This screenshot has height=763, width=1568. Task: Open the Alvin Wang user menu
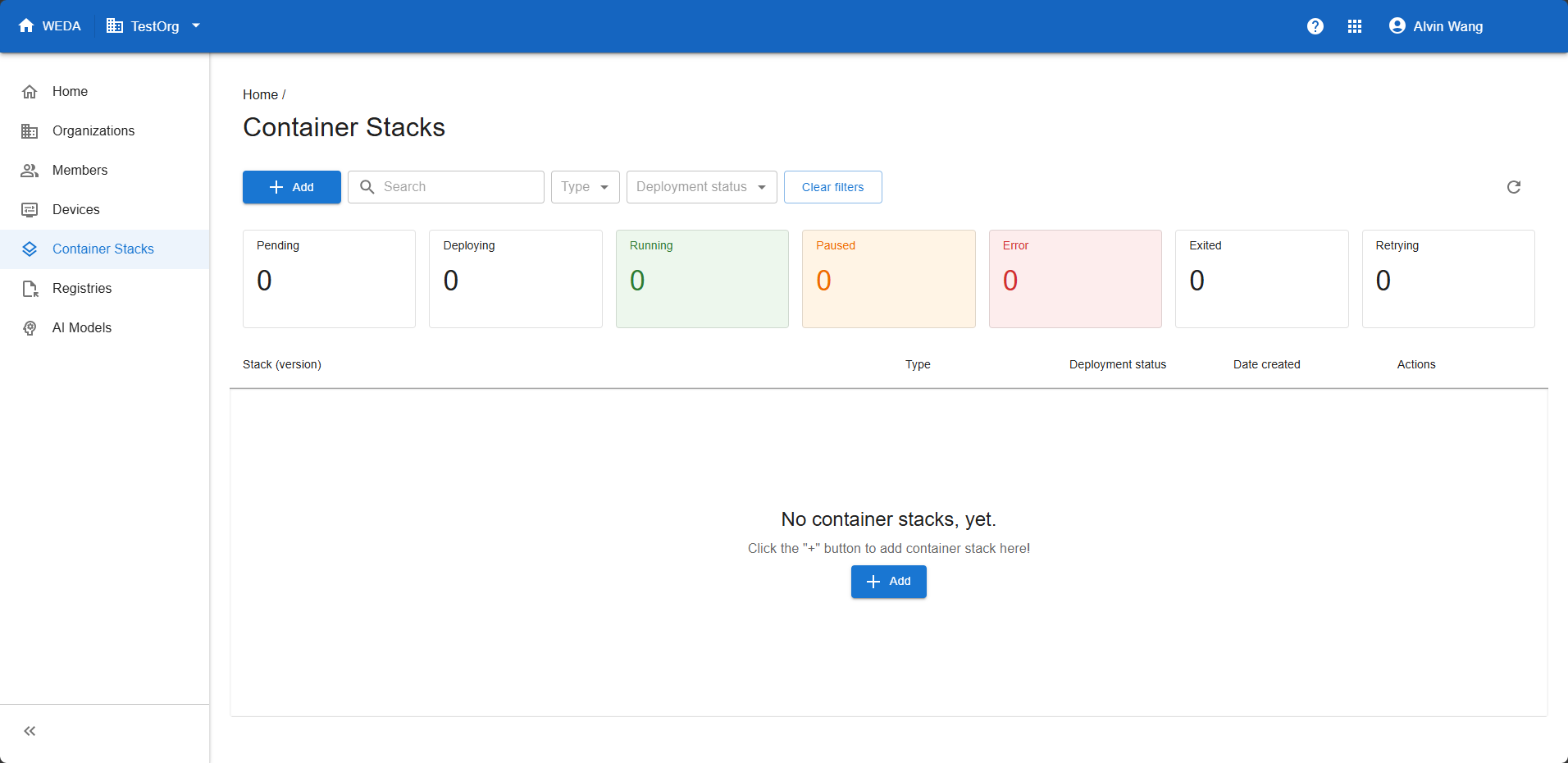coord(1436,26)
